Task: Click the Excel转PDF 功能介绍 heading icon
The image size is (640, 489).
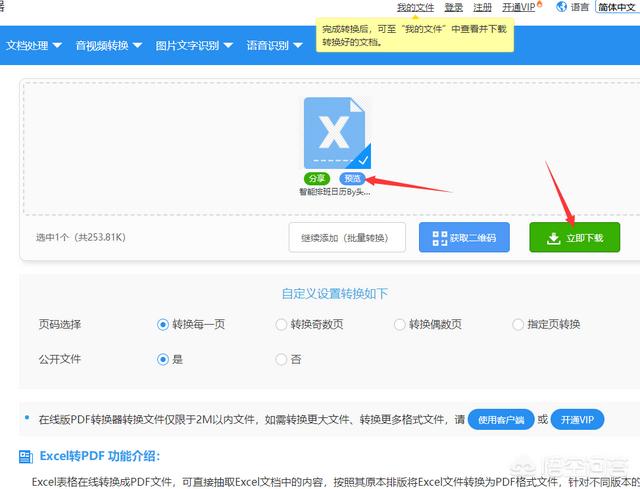Action: 26,456
